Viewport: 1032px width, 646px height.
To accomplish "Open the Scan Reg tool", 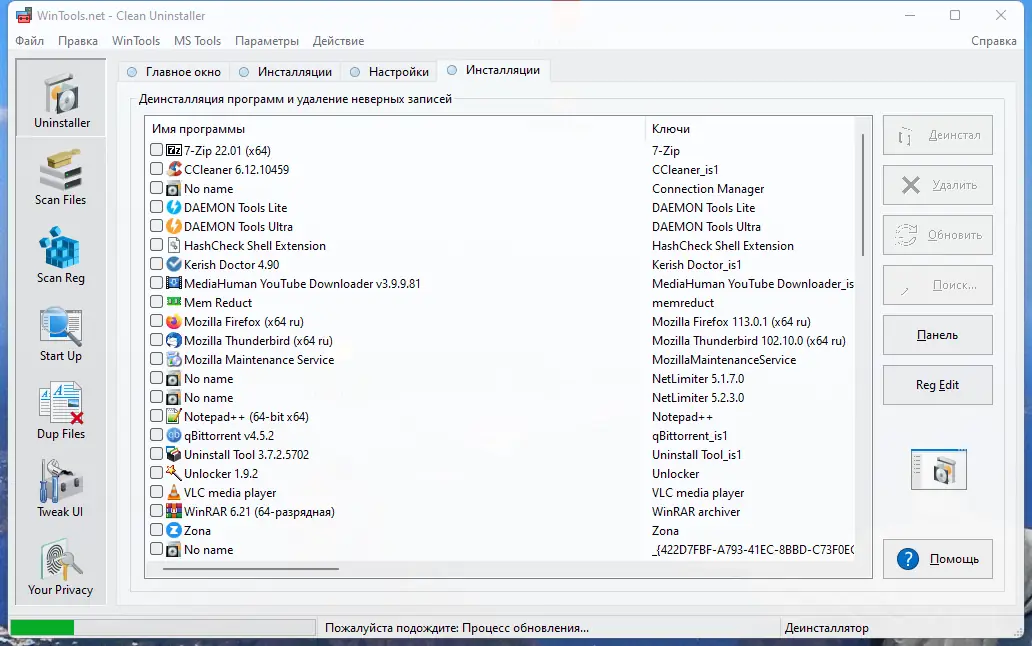I will tap(61, 255).
